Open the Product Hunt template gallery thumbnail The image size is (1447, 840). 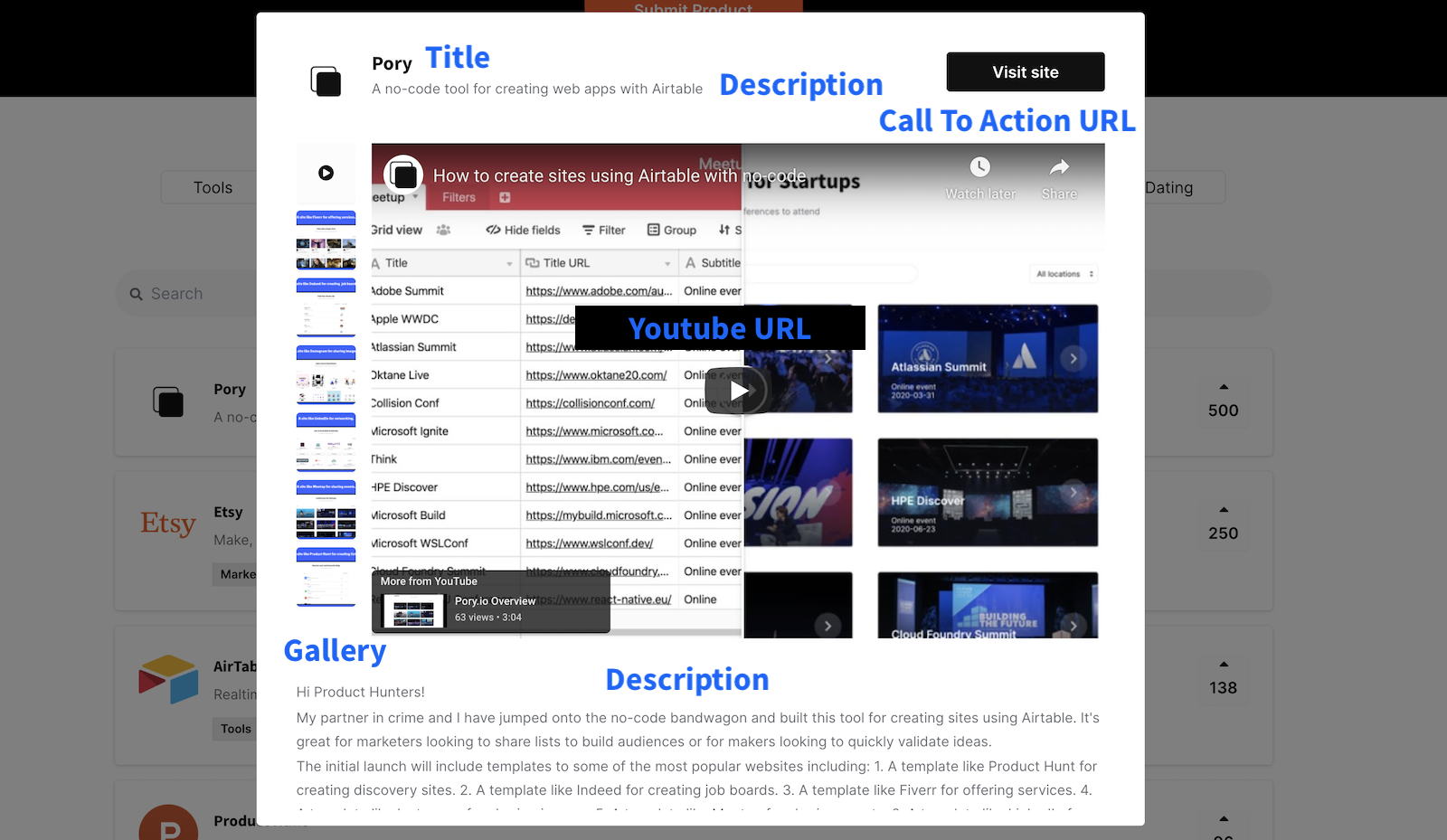(326, 577)
